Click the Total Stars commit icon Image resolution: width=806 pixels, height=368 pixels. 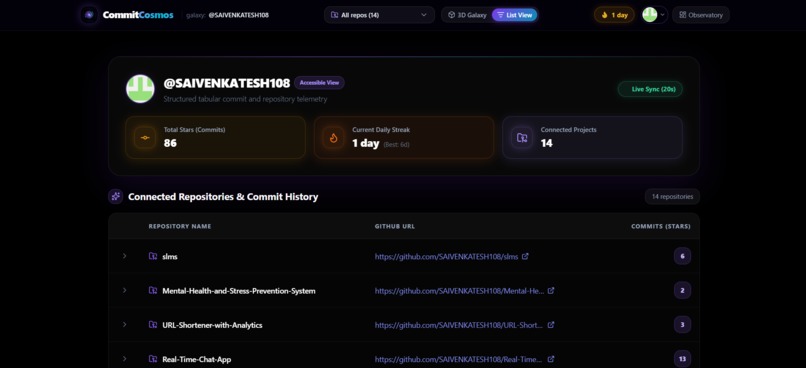145,138
